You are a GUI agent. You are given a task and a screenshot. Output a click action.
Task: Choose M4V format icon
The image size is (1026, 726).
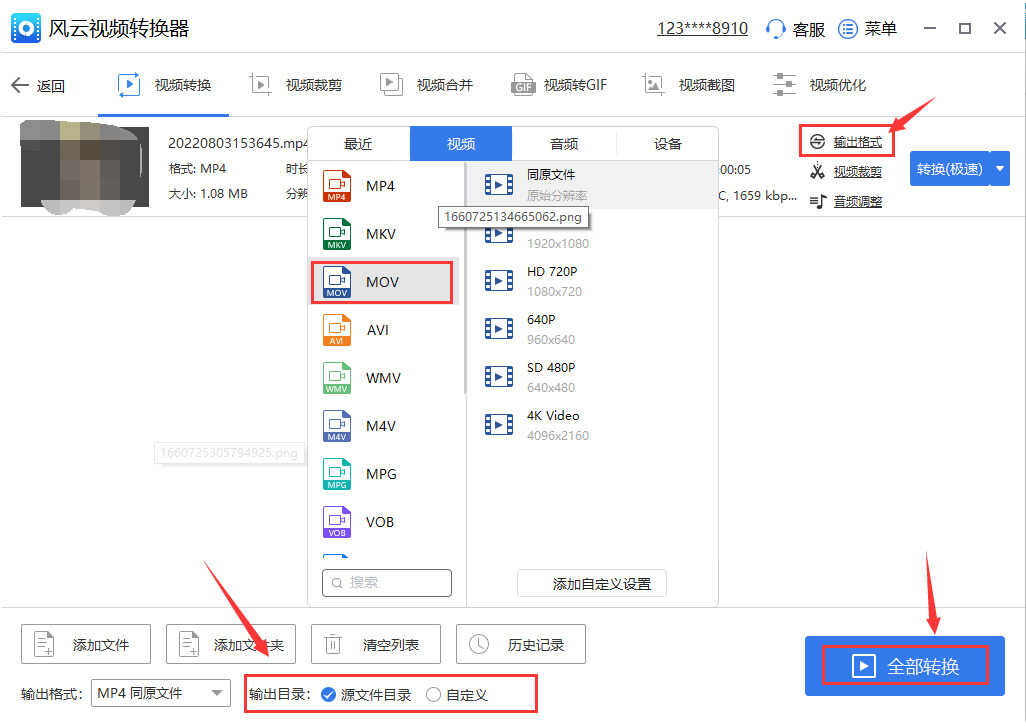click(336, 426)
